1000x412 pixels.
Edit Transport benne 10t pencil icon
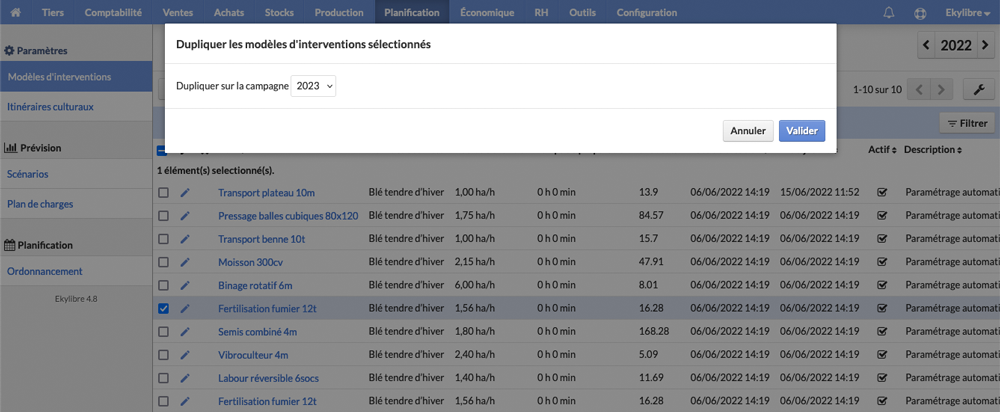(185, 239)
